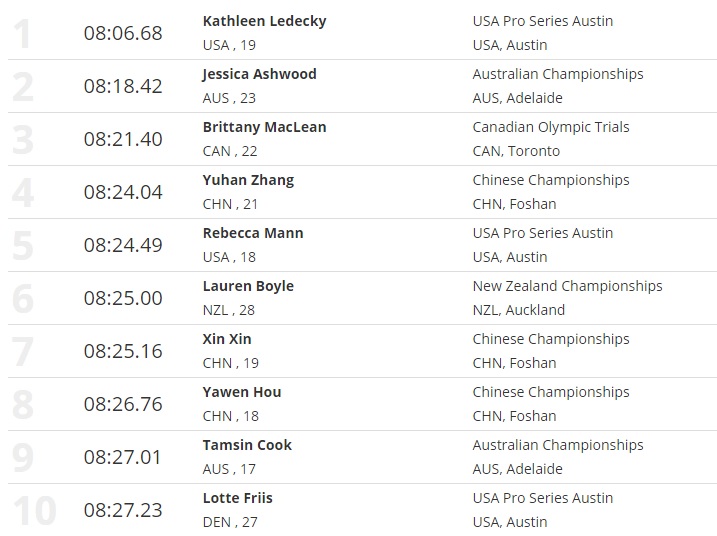Click Tamsin Cook's name

[247, 445]
